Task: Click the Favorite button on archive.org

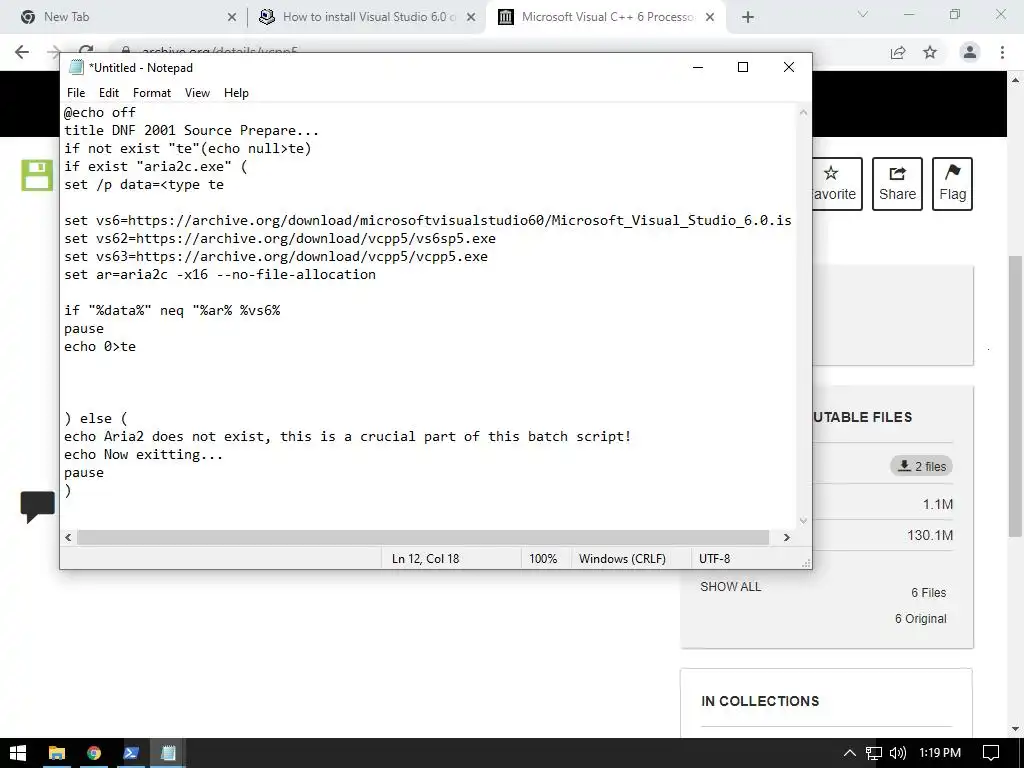Action: click(837, 184)
